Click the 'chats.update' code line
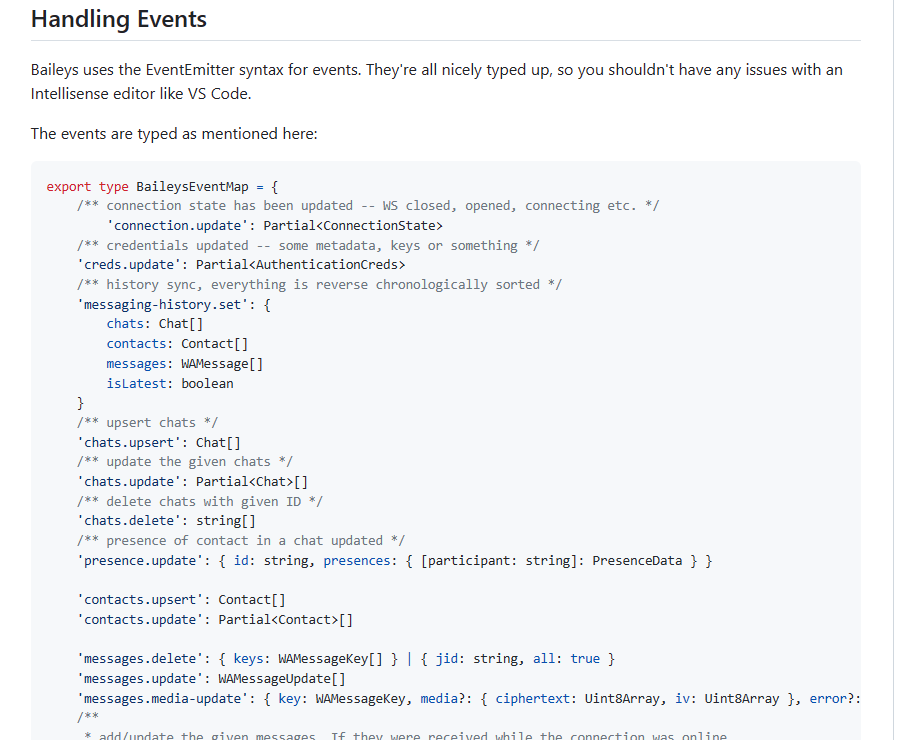 pyautogui.click(x=192, y=482)
